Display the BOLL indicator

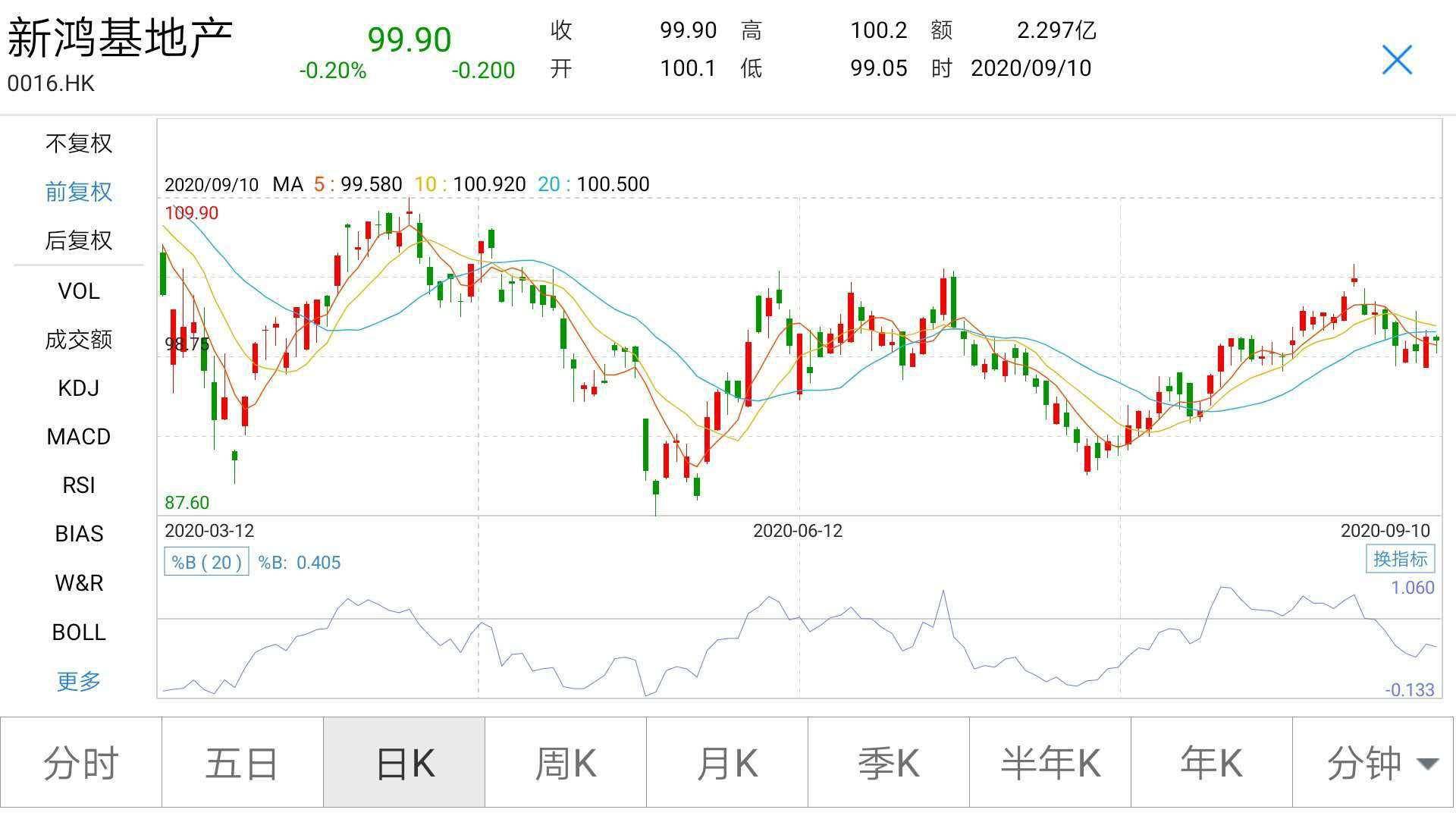point(79,632)
